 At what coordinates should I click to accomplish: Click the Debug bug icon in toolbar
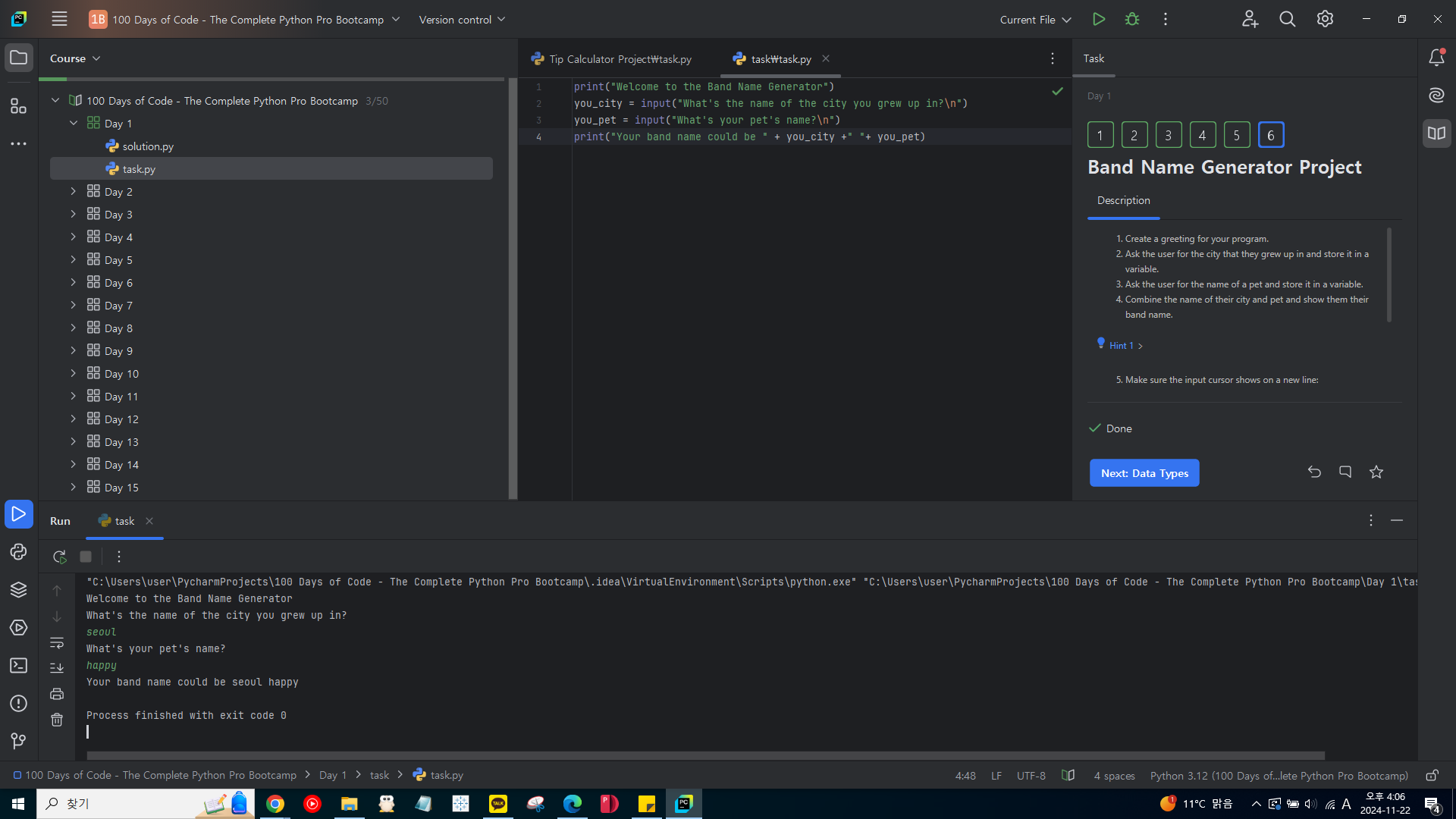pyautogui.click(x=1132, y=19)
